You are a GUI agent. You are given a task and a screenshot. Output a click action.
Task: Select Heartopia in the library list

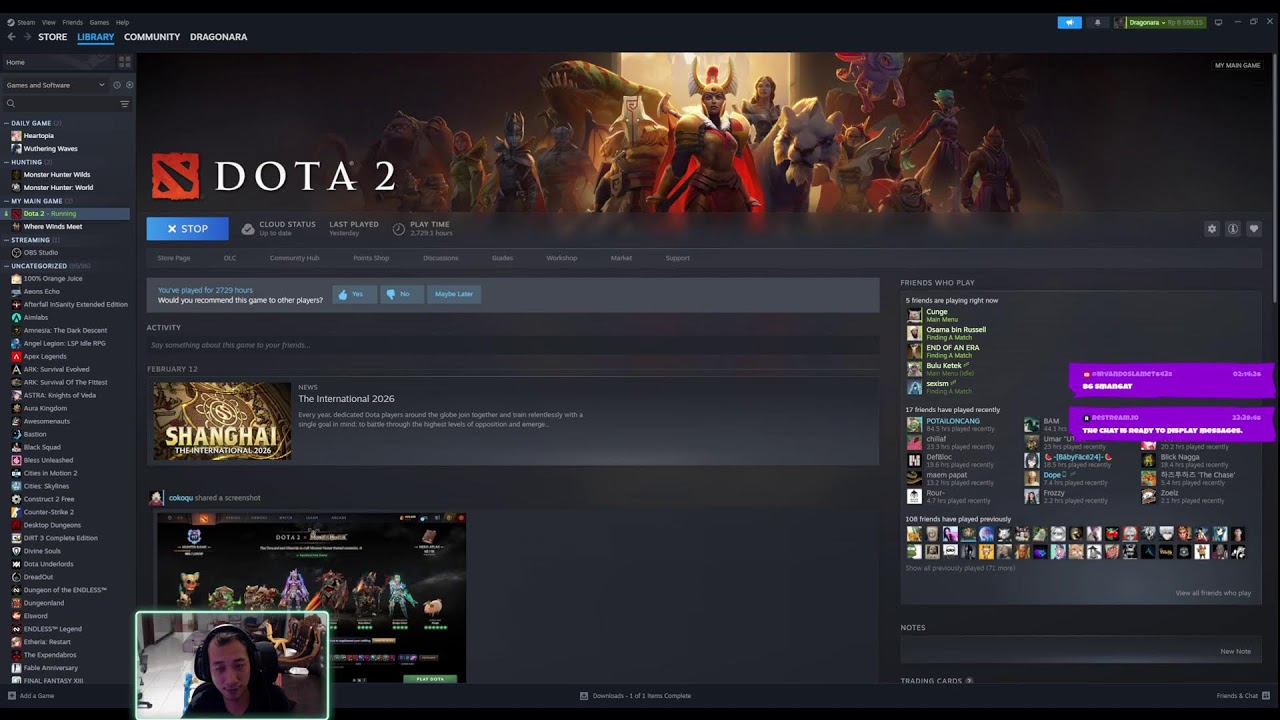(39, 136)
